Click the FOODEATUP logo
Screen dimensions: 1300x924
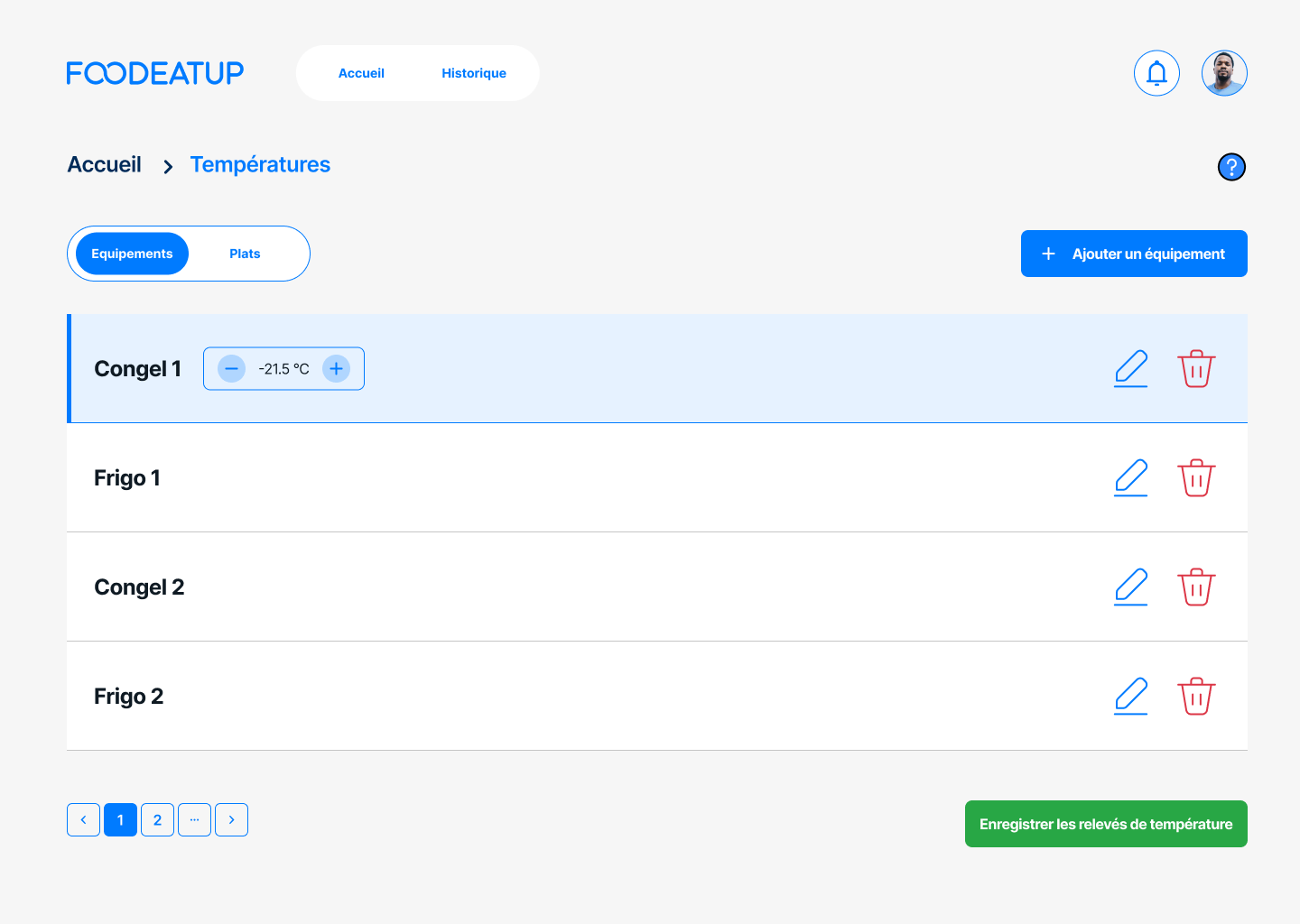[x=155, y=73]
